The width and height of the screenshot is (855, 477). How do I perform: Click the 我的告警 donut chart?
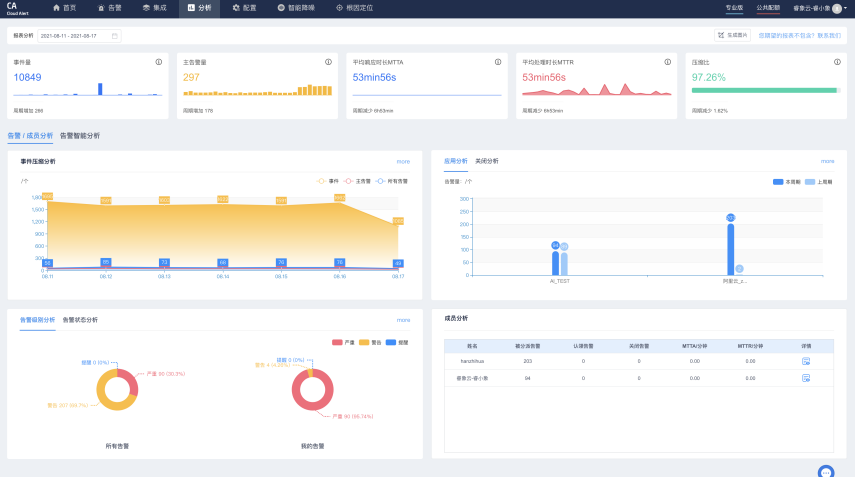pyautogui.click(x=312, y=390)
